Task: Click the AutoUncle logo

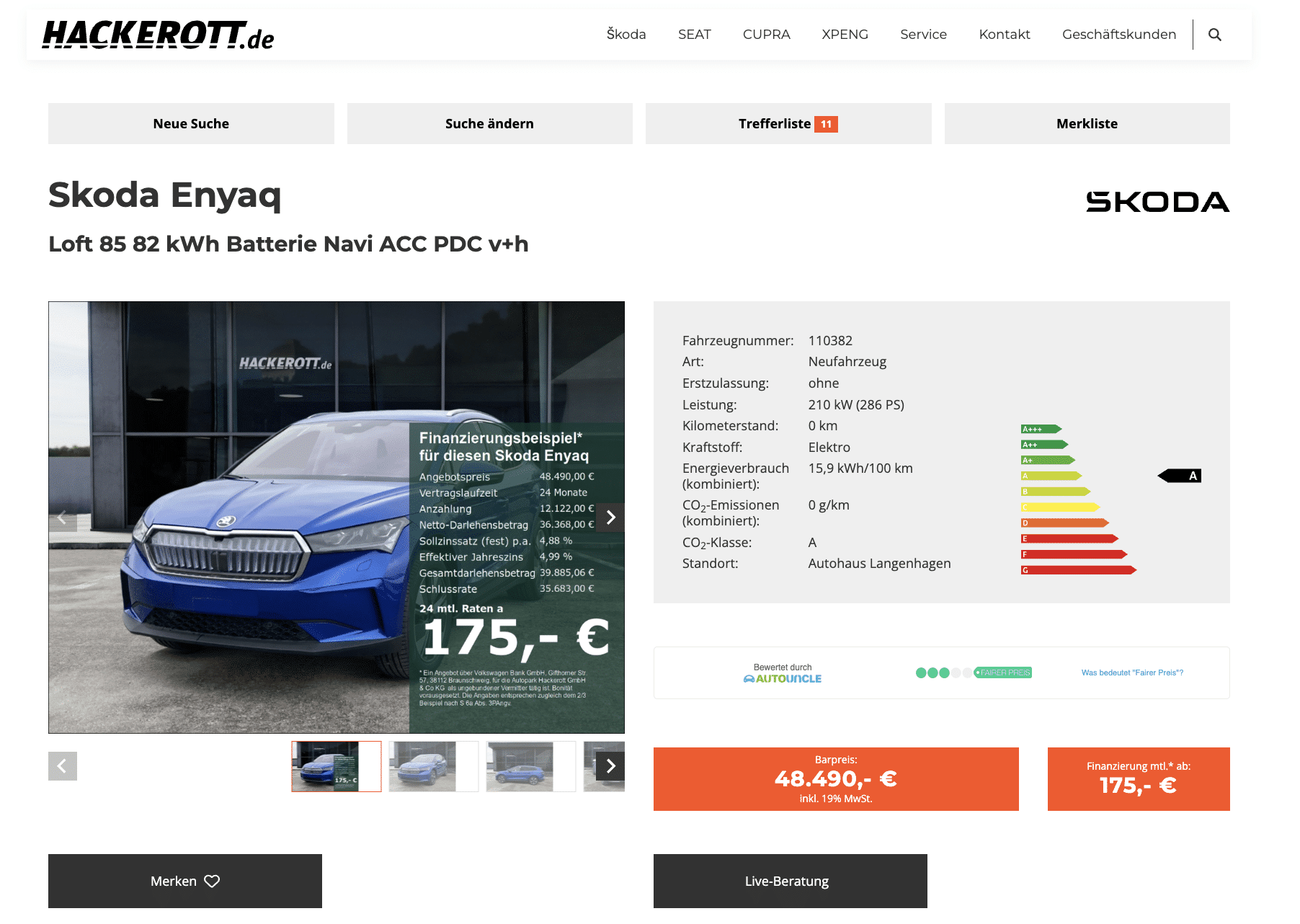Action: point(783,678)
